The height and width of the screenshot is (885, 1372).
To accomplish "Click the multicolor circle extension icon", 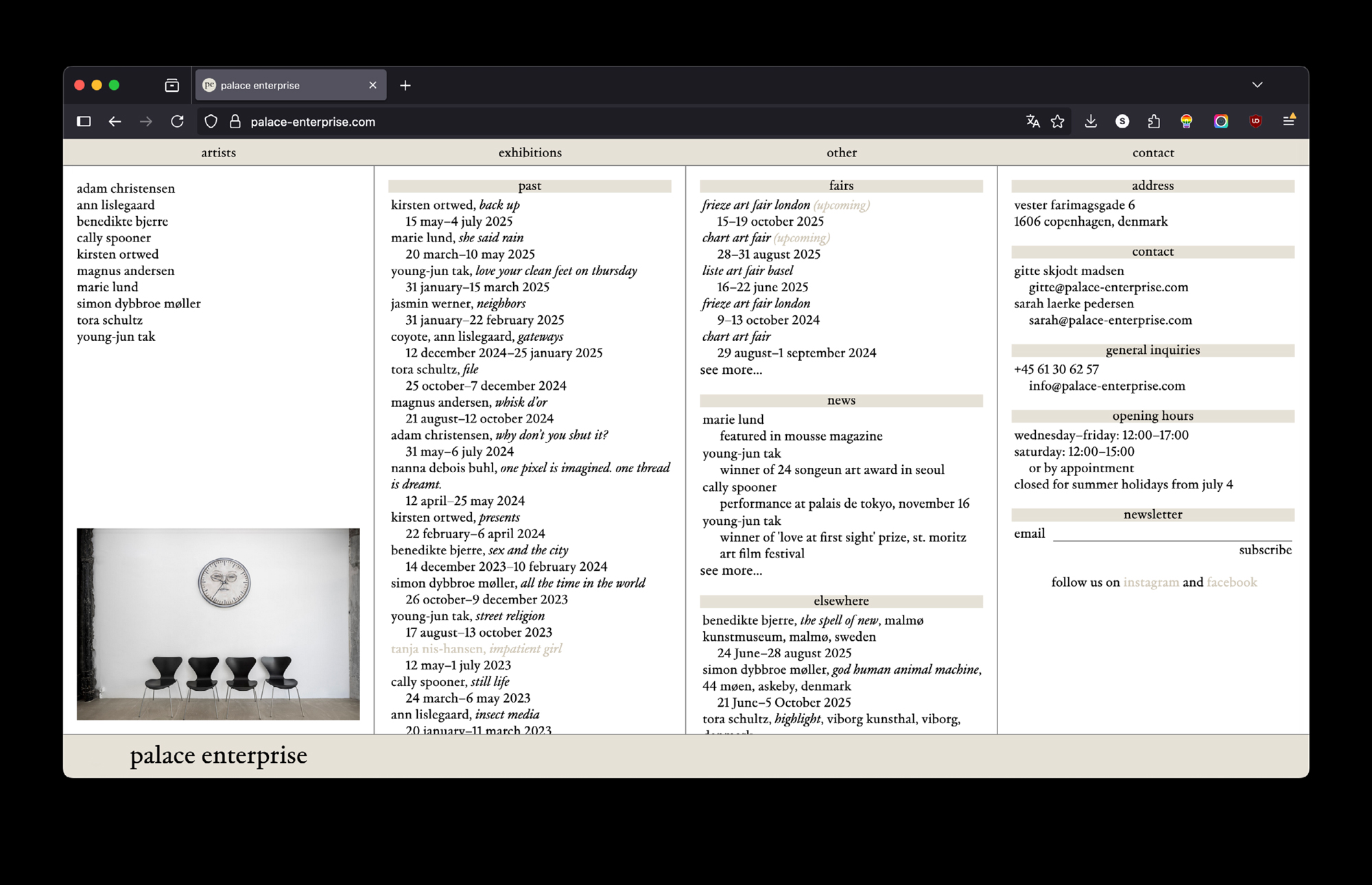I will coord(1221,121).
